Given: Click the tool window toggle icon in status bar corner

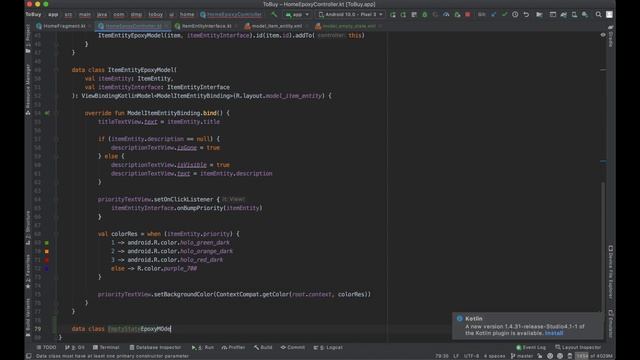Looking at the screenshot, I should (29, 356).
